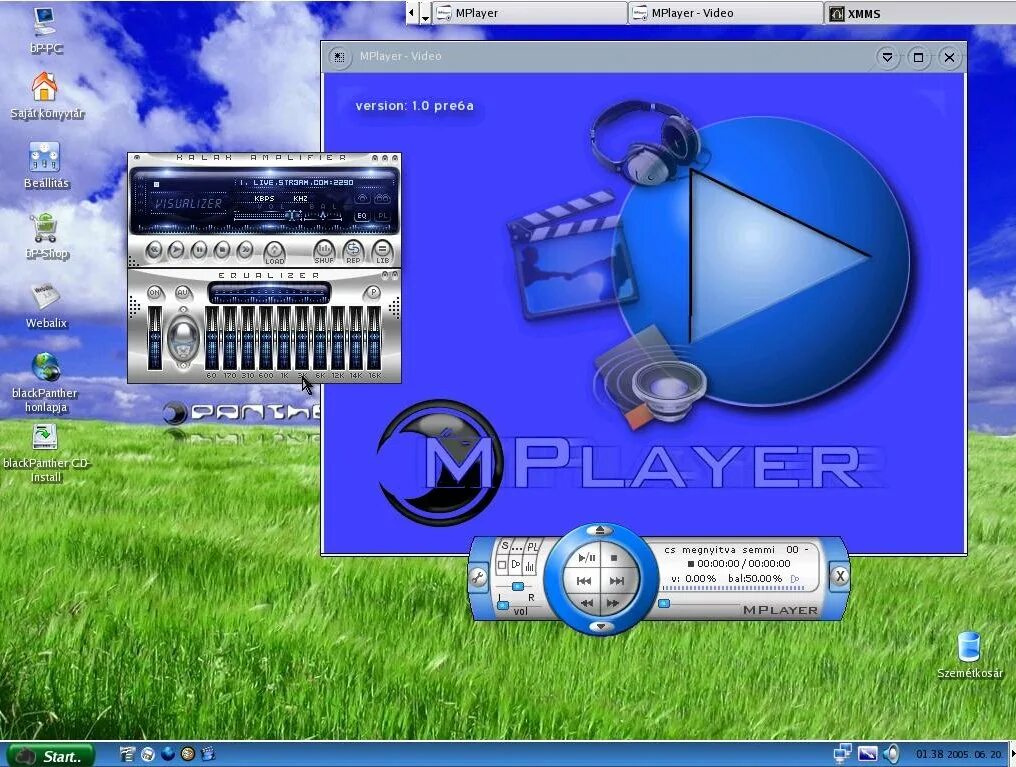Toggle the EQ window button in XMMS
Image resolution: width=1016 pixels, height=767 pixels.
(x=362, y=216)
